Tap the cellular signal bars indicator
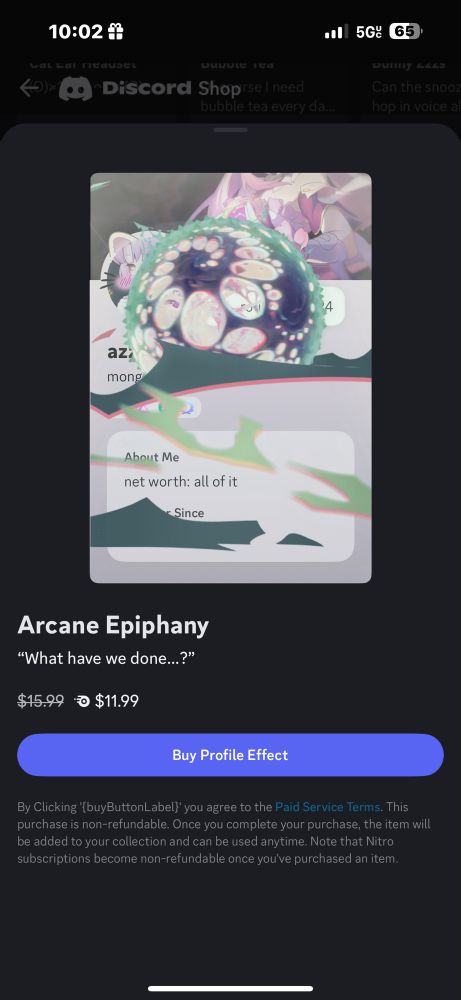461x1000 pixels. click(336, 32)
